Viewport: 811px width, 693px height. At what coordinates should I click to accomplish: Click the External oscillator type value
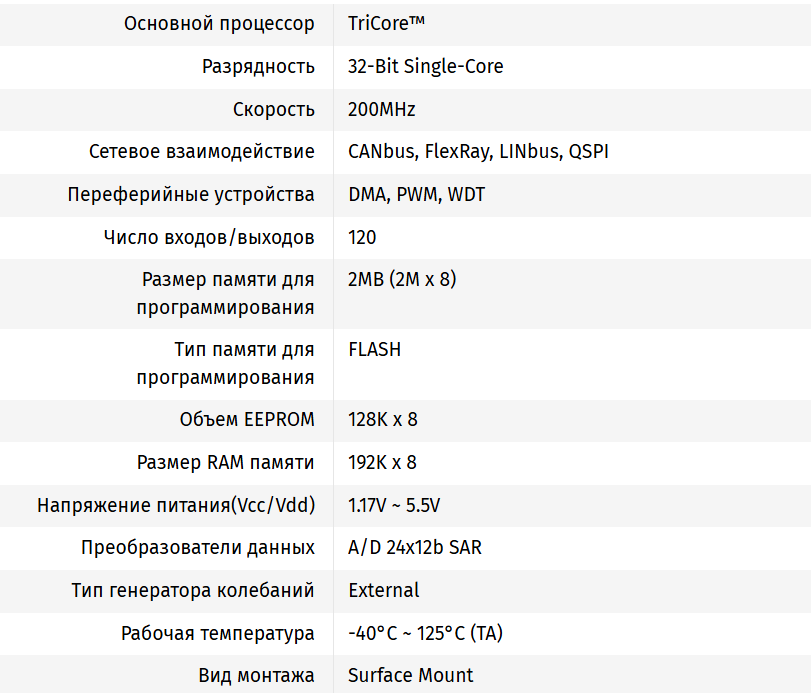point(383,590)
